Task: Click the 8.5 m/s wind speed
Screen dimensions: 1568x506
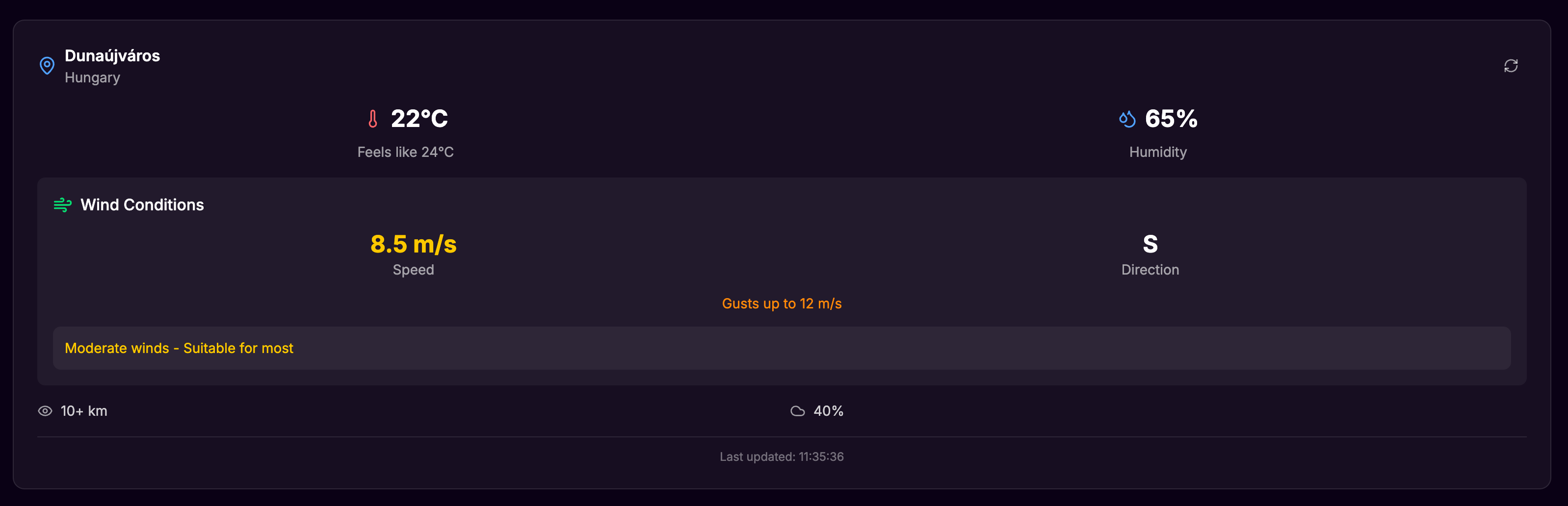Action: (413, 245)
